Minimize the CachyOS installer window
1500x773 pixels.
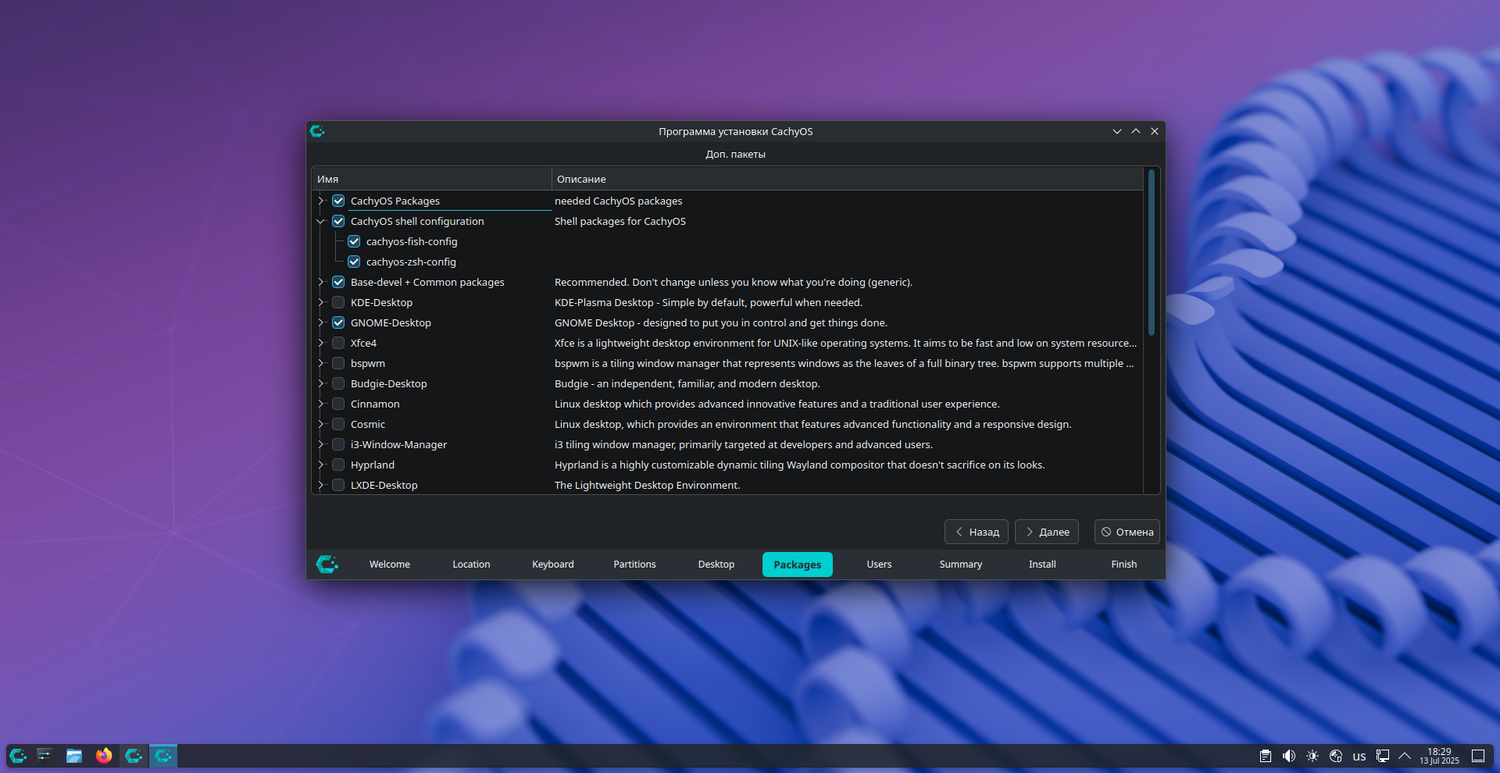click(x=1117, y=131)
